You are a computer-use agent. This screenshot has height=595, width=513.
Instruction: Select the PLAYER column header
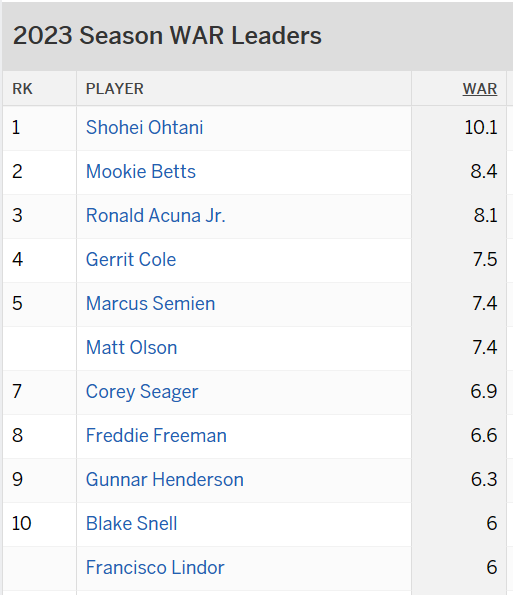coord(115,89)
